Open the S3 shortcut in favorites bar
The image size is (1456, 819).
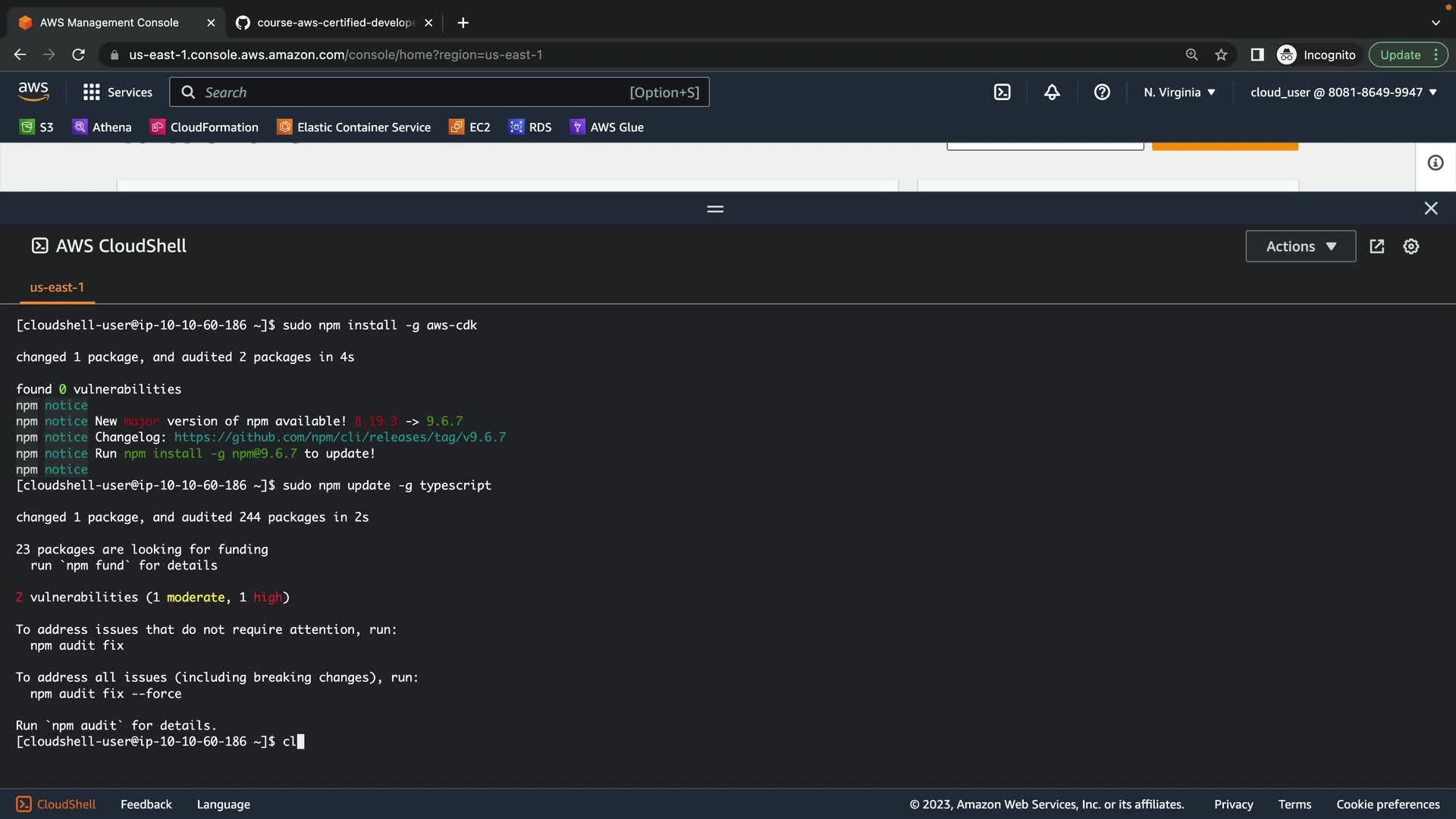[36, 127]
